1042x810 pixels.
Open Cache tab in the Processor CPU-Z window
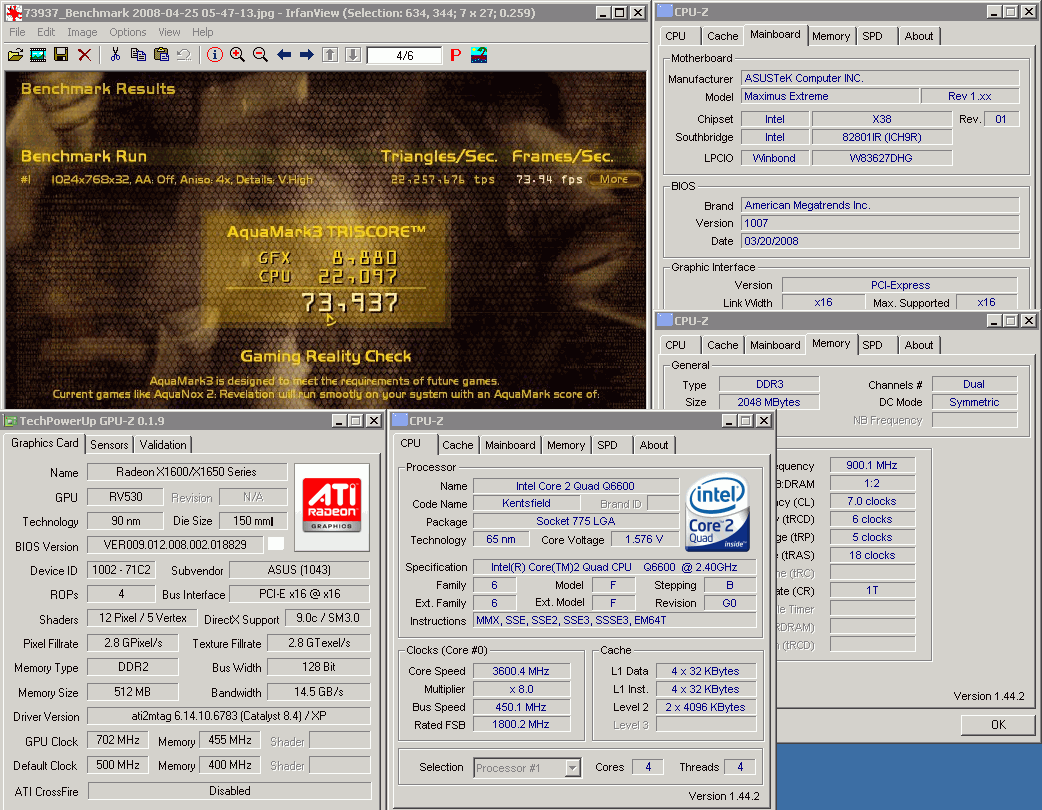[458, 445]
